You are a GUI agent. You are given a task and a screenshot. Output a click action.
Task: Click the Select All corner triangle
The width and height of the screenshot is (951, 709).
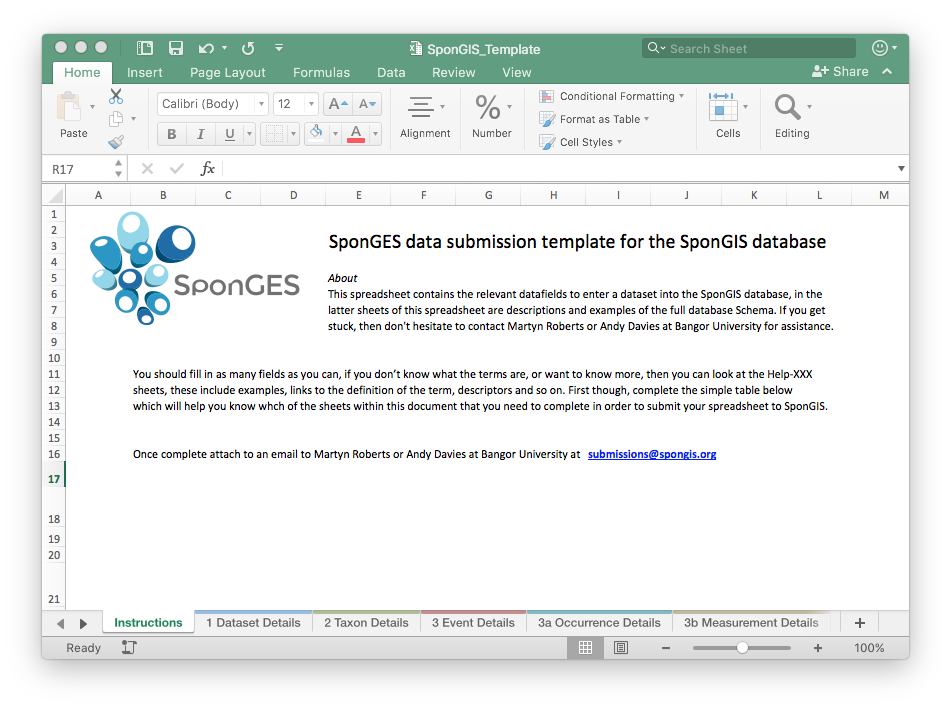[x=56, y=195]
